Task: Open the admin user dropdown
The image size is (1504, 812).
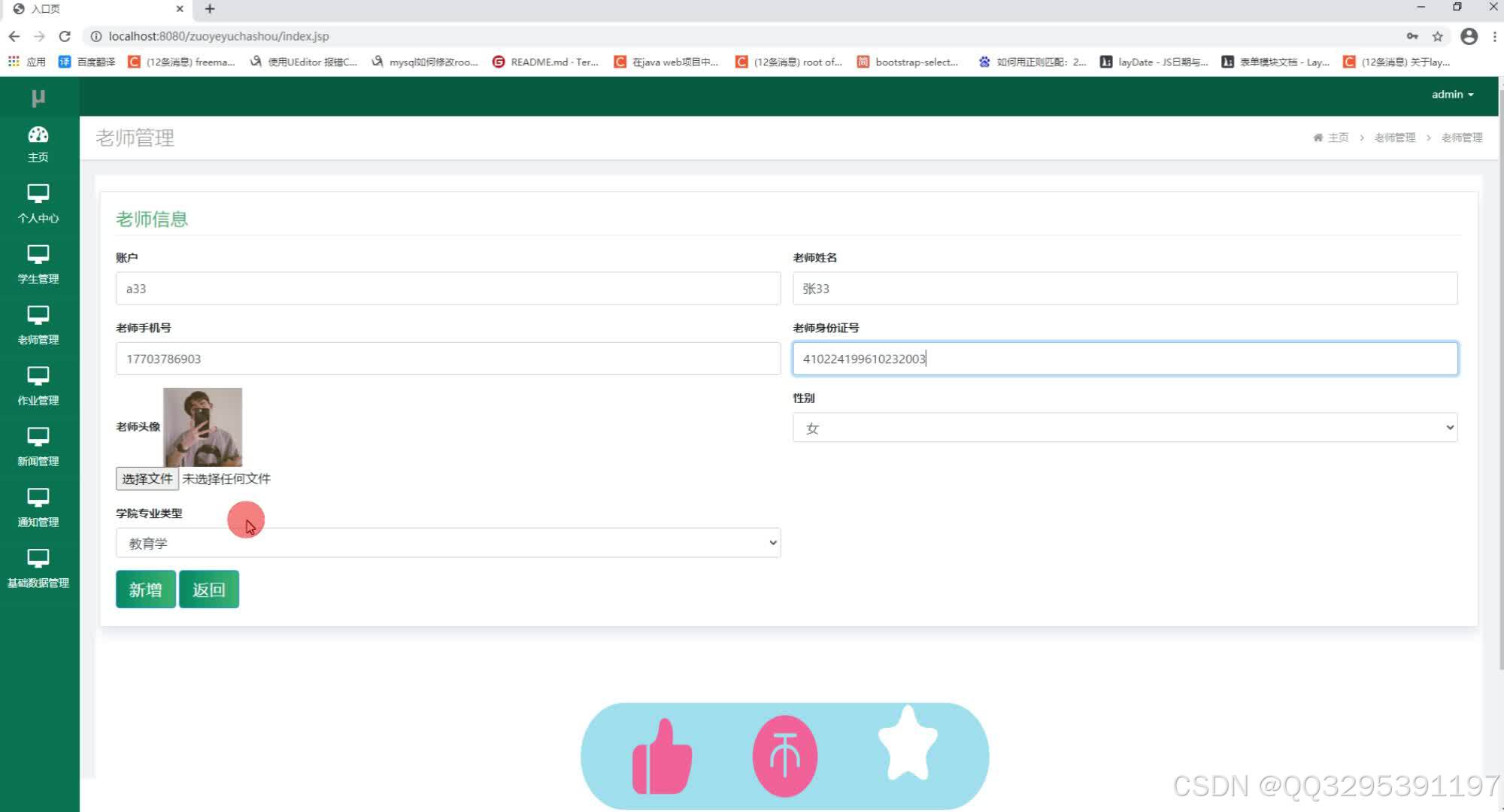Action: point(1452,95)
